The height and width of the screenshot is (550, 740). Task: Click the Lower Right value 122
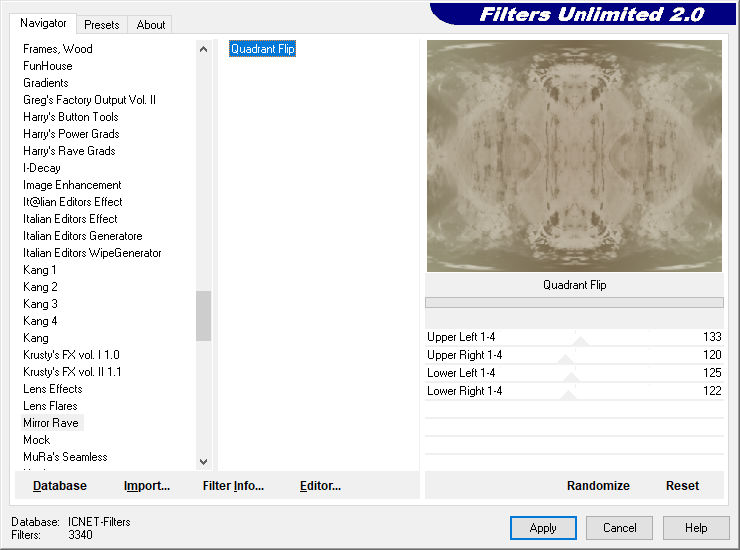coord(712,391)
